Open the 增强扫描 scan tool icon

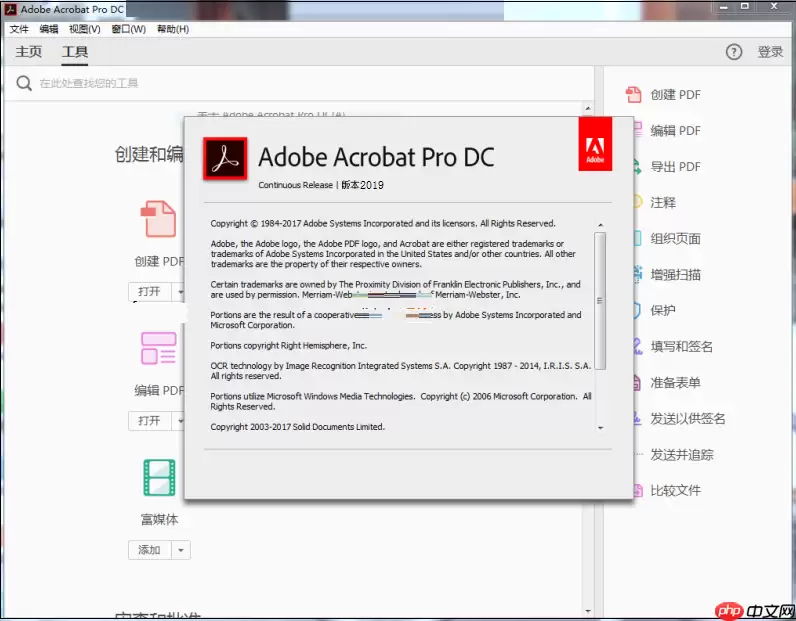tap(638, 274)
